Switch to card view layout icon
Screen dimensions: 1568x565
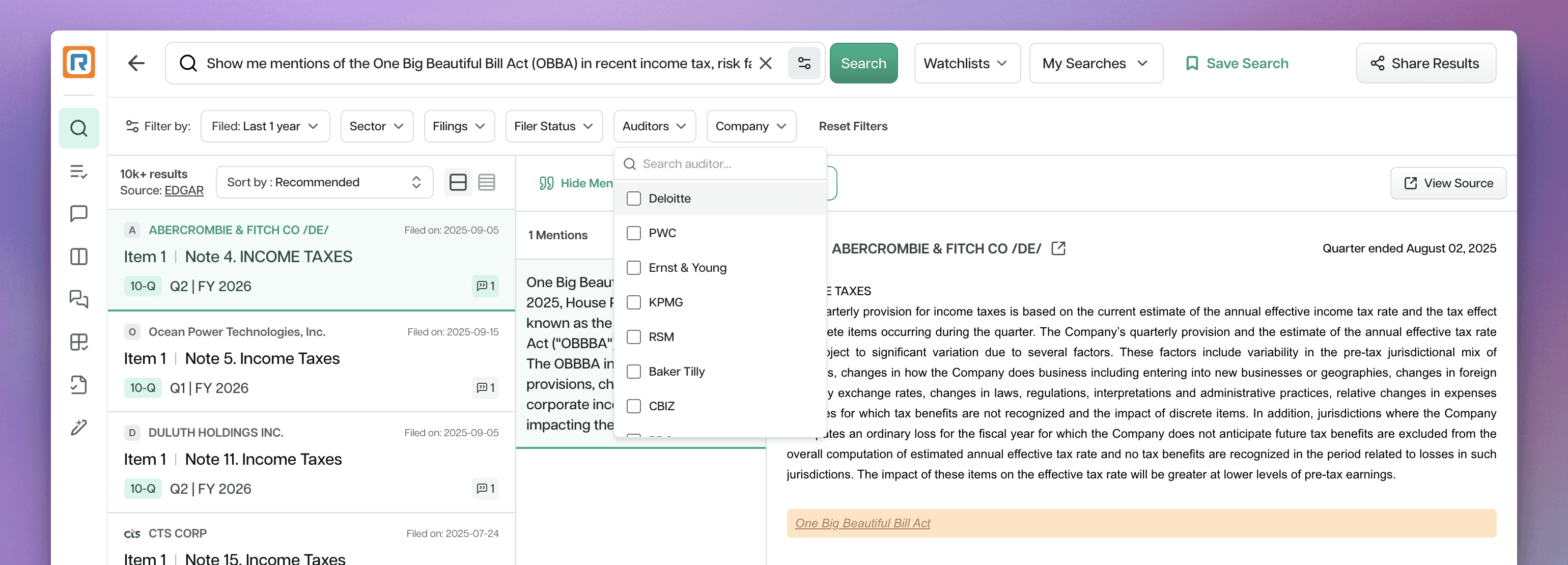458,182
